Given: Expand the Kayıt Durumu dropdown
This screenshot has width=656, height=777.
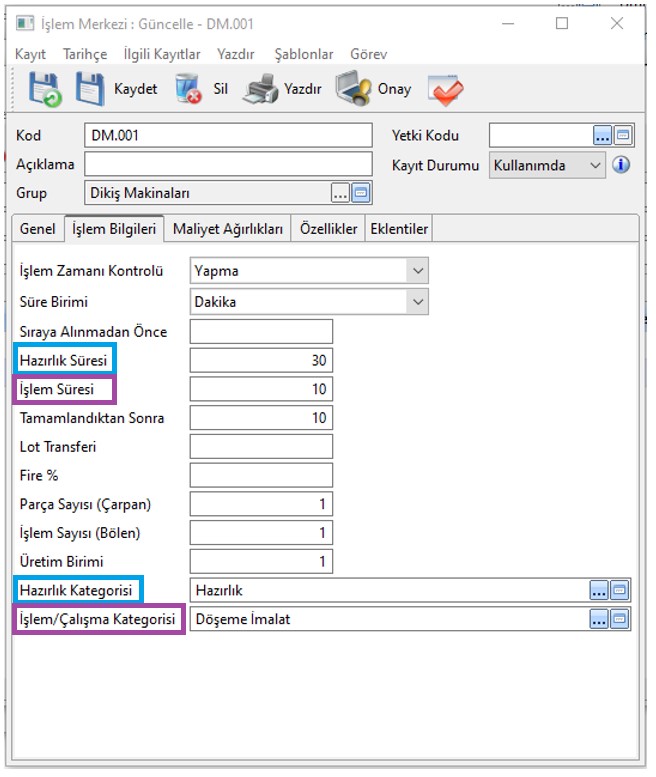Looking at the screenshot, I should point(595,165).
